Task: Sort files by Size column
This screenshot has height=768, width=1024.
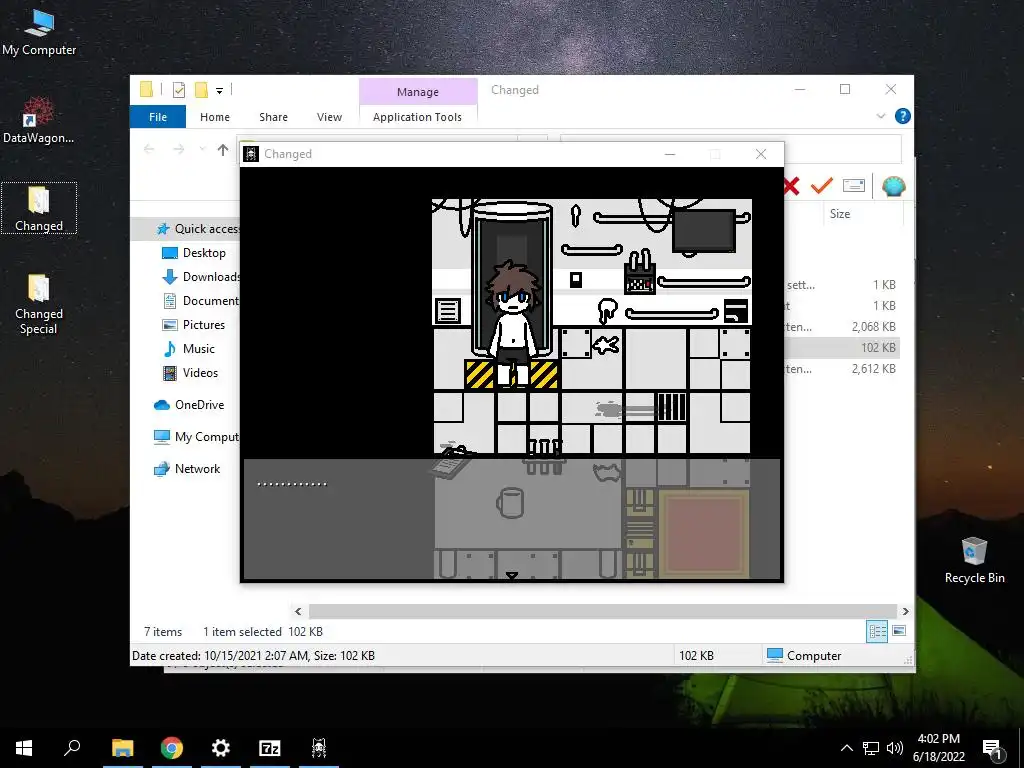Action: [840, 214]
